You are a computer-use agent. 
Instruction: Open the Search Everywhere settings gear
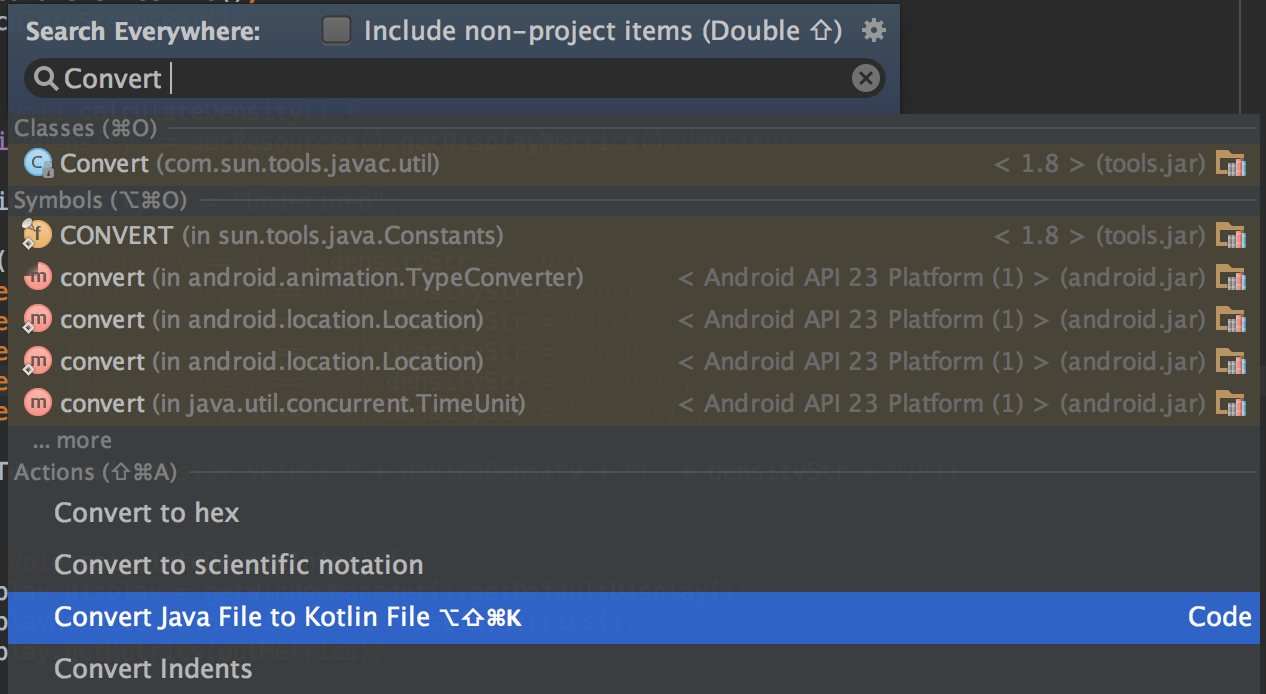click(x=872, y=30)
